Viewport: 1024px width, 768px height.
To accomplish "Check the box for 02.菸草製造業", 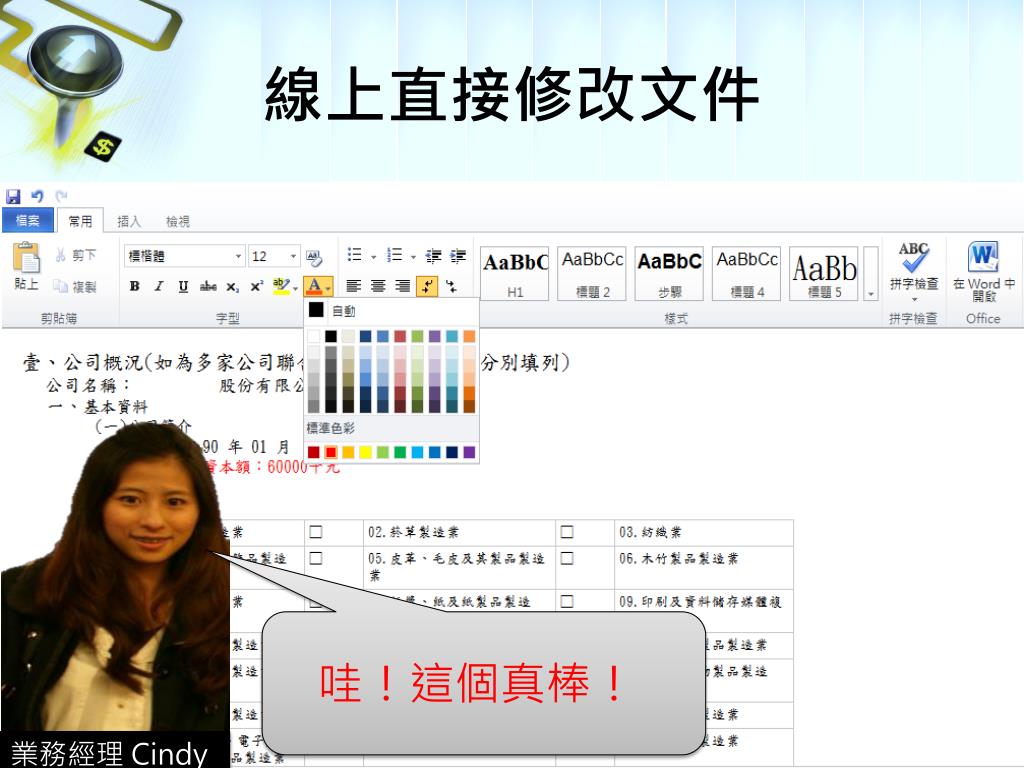I will (315, 532).
